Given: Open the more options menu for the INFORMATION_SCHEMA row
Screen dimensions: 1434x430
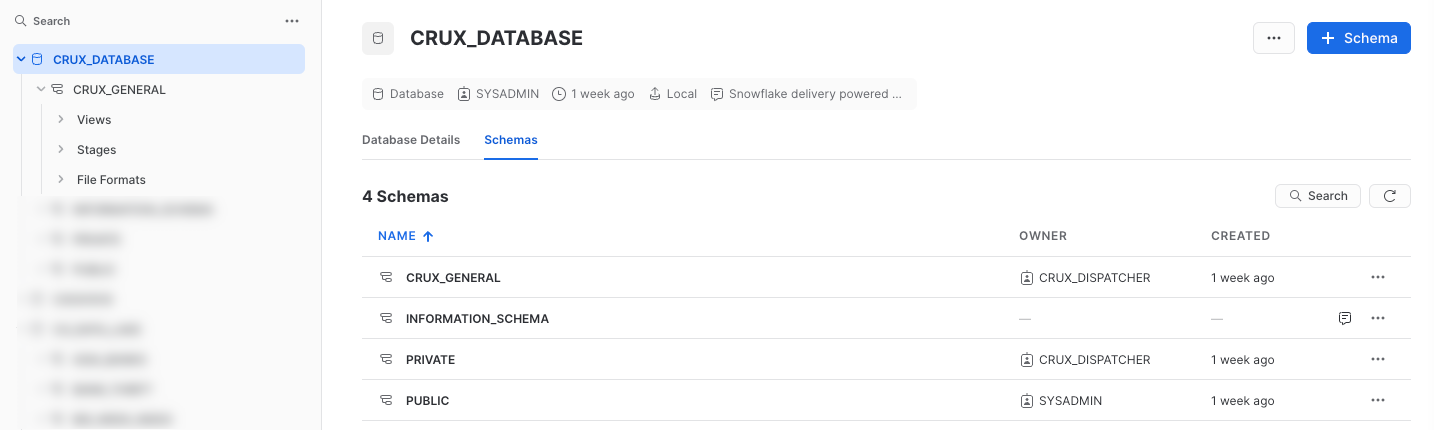Looking at the screenshot, I should click(x=1378, y=318).
